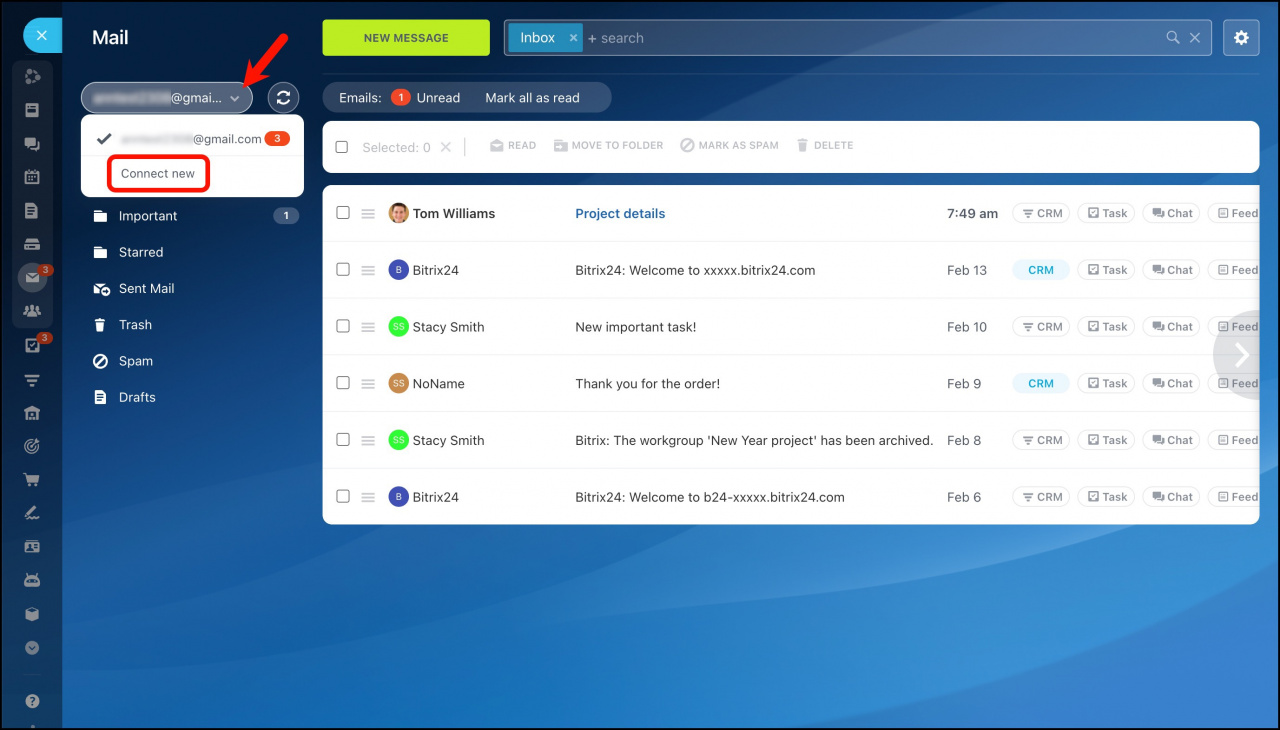The image size is (1280, 730).
Task: Select the checked gmail.com mailbox entry
Action: [192, 139]
